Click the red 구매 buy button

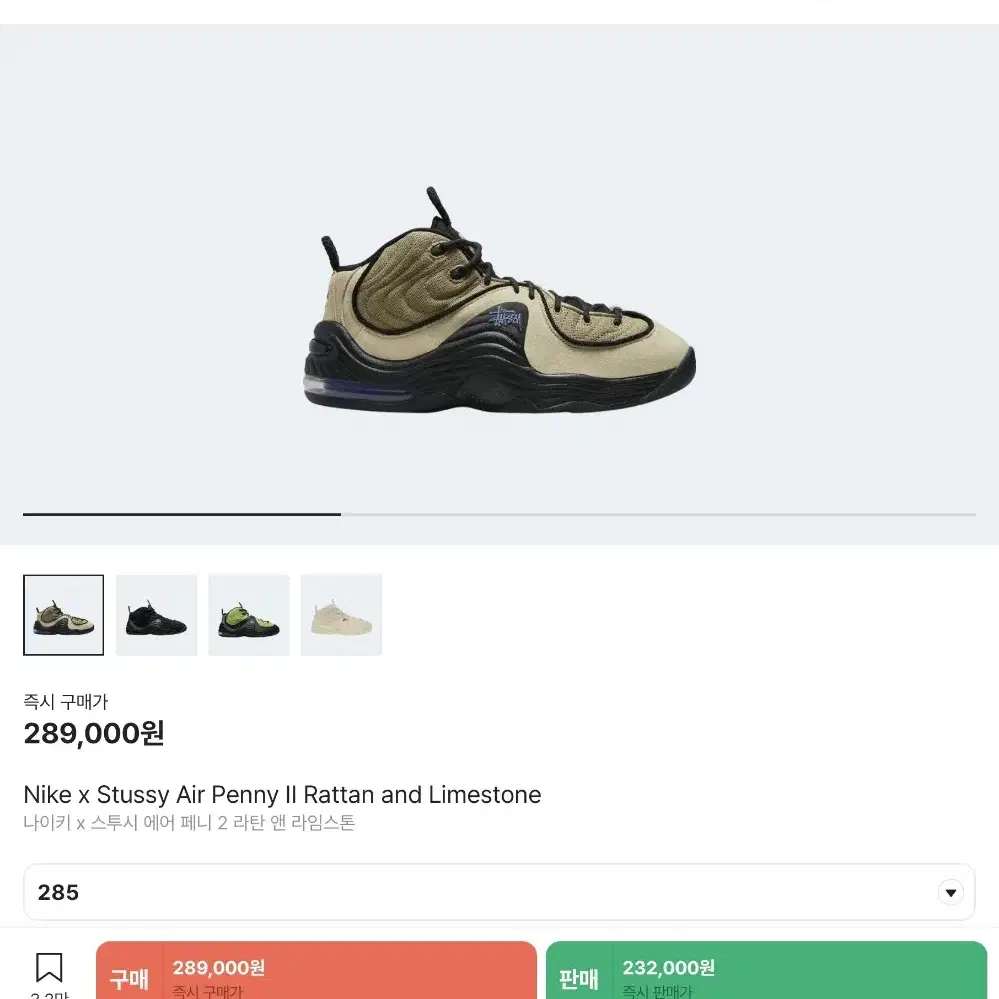tap(316, 970)
